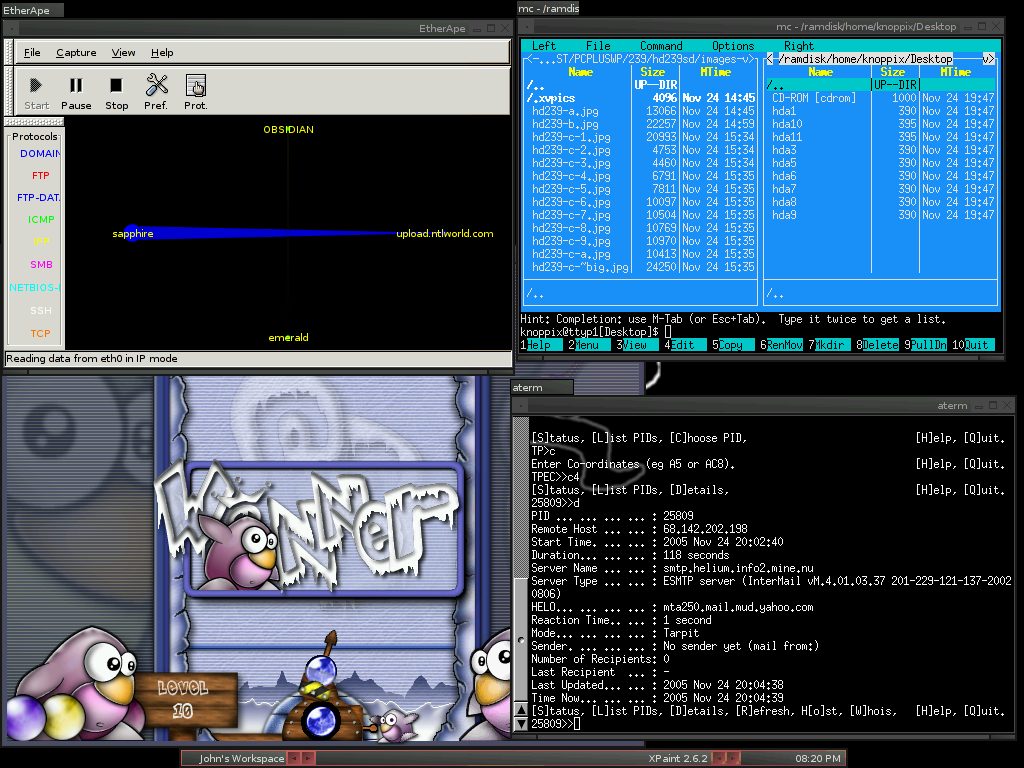Select the mc - /ramdis window tab
1024x768 pixels.
pyautogui.click(x=548, y=8)
